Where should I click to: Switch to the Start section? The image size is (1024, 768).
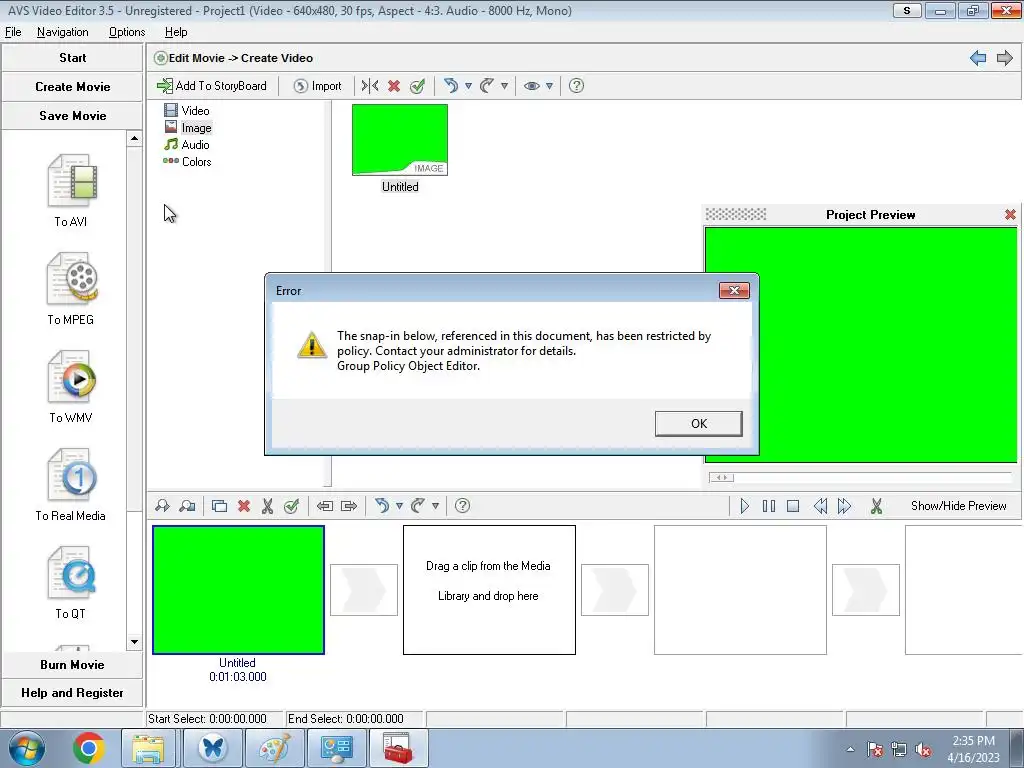[72, 57]
